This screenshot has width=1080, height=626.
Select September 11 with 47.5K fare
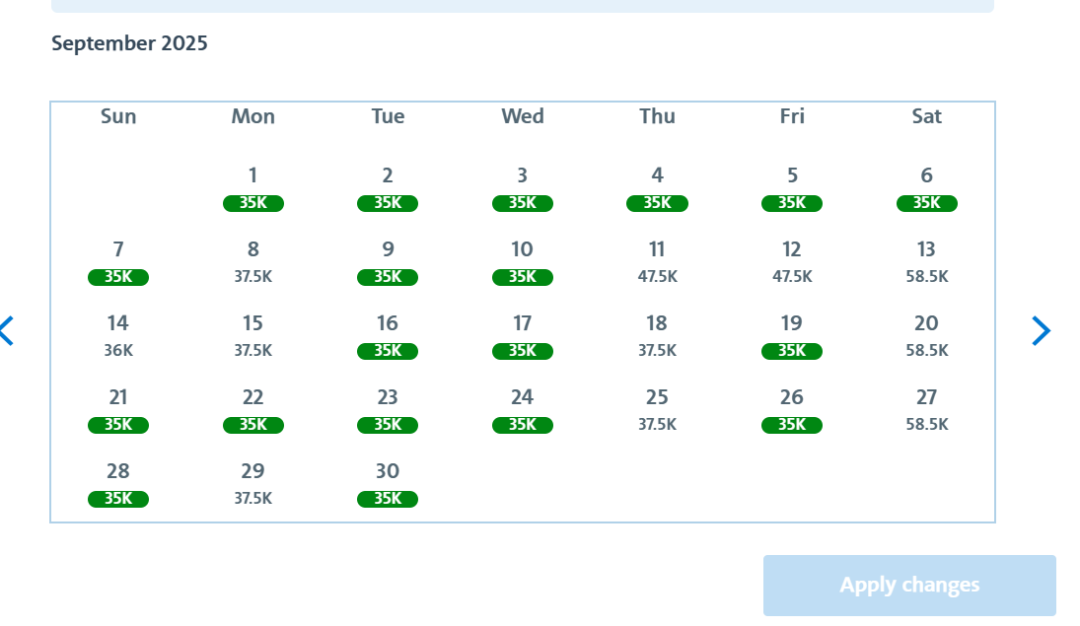coord(657,262)
